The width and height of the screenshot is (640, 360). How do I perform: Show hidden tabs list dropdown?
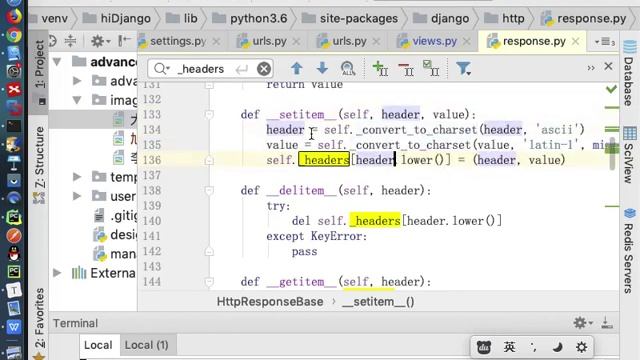coord(605,42)
